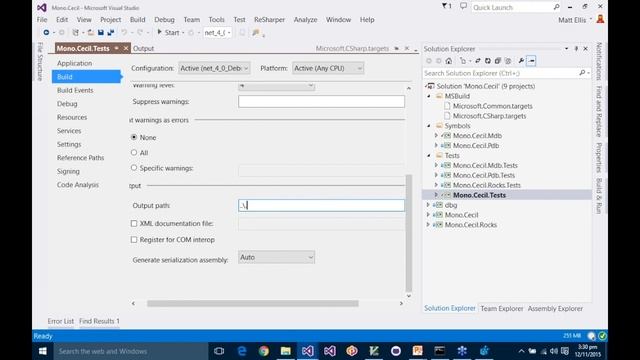640x360 pixels.
Task: Click Sync with Active Document icon
Action: tap(478, 61)
